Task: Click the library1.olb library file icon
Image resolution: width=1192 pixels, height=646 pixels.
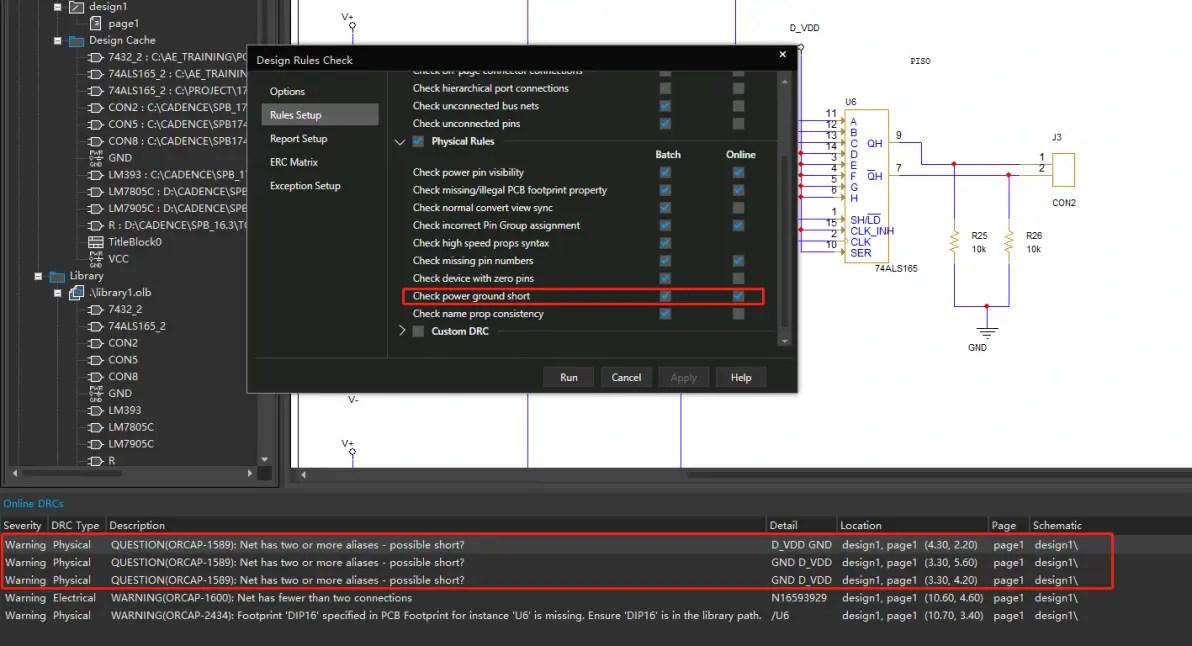Action: tap(77, 293)
